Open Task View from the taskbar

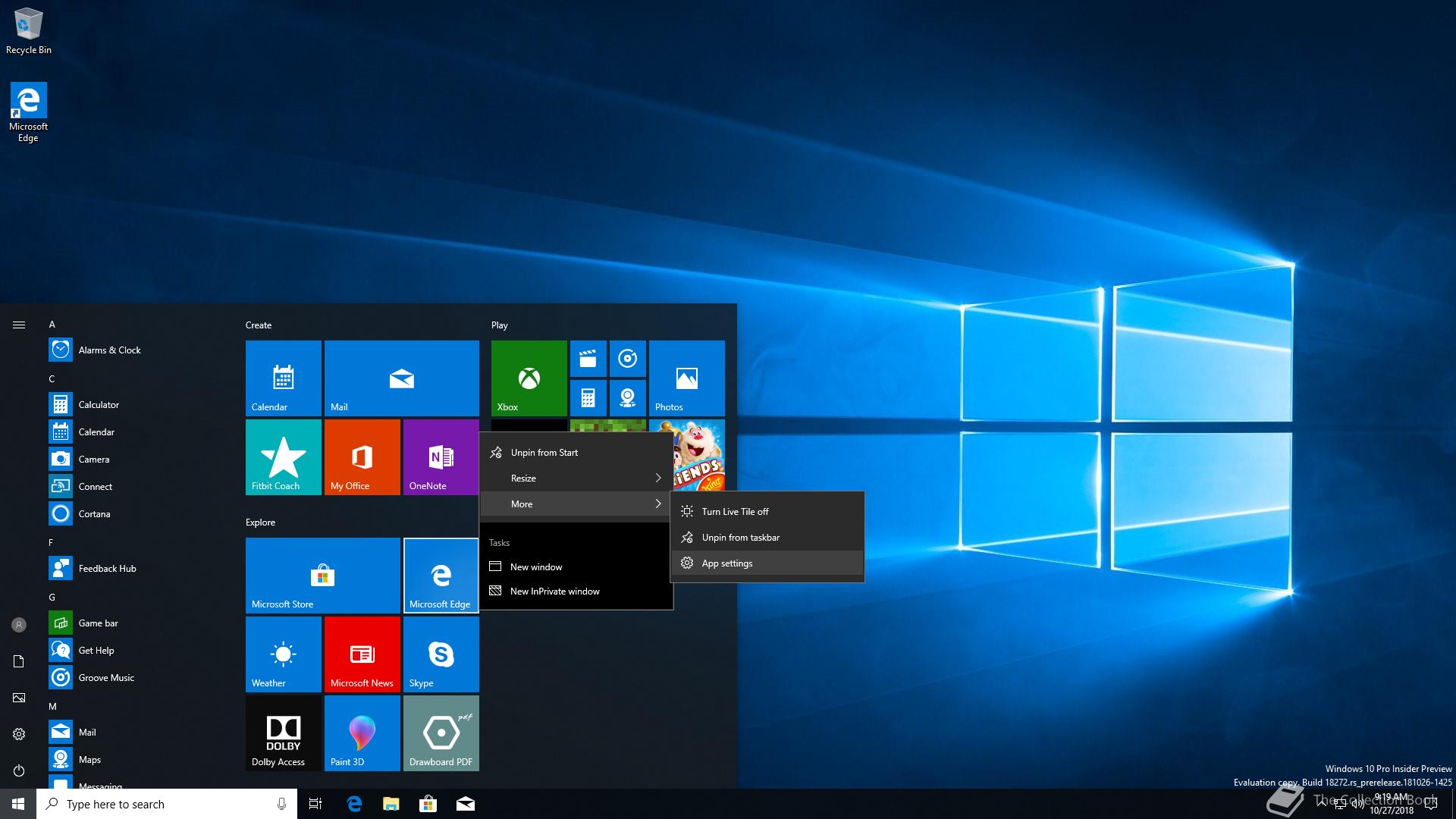315,804
